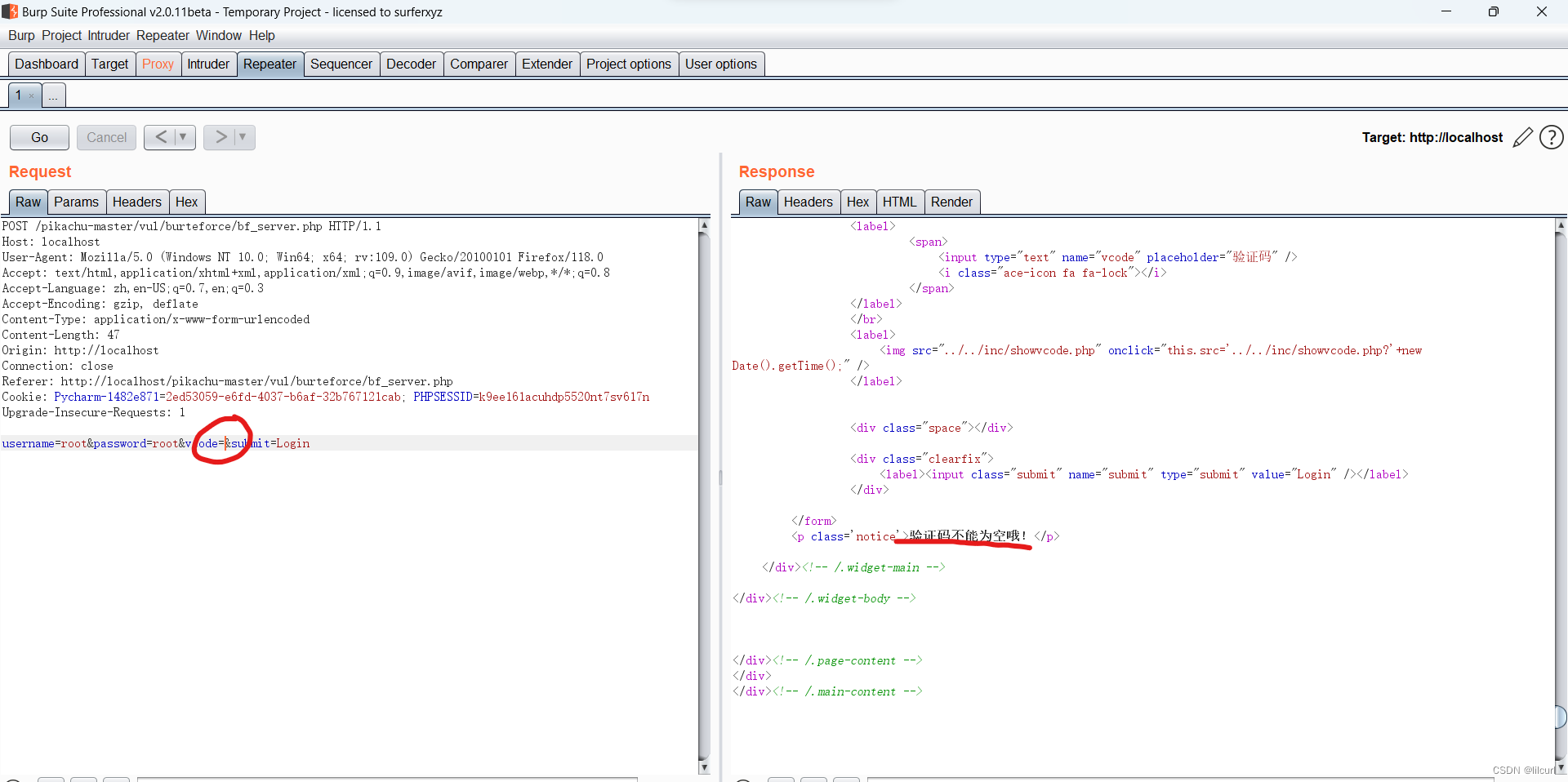Image resolution: width=1568 pixels, height=782 pixels.
Task: Select the Repeater tool tab
Action: 269,64
